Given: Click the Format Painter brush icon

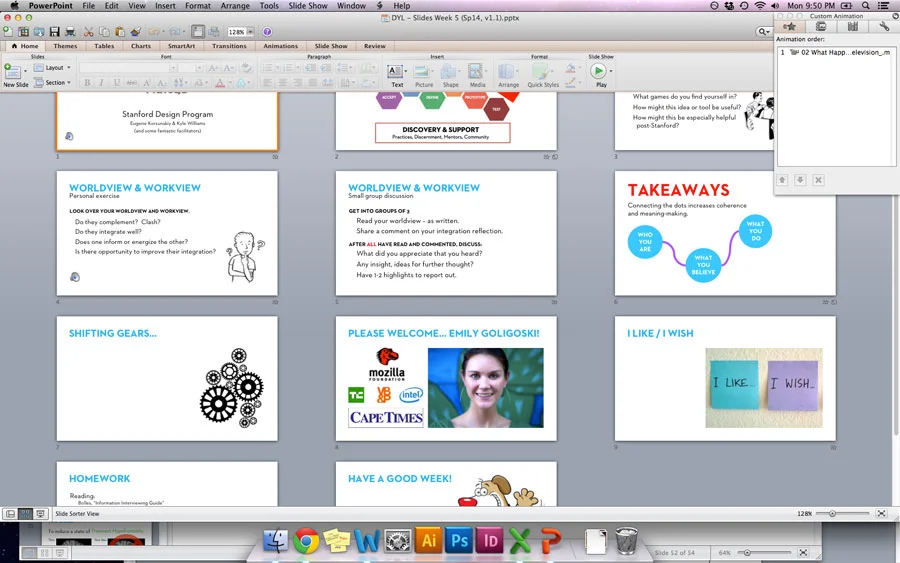Looking at the screenshot, I should (x=135, y=32).
